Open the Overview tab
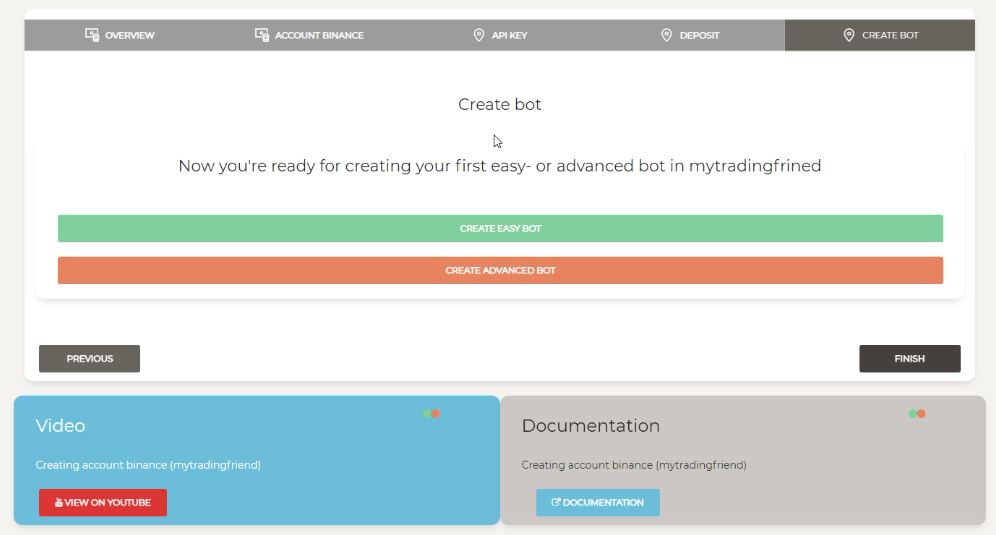This screenshot has width=996, height=535. [119, 35]
